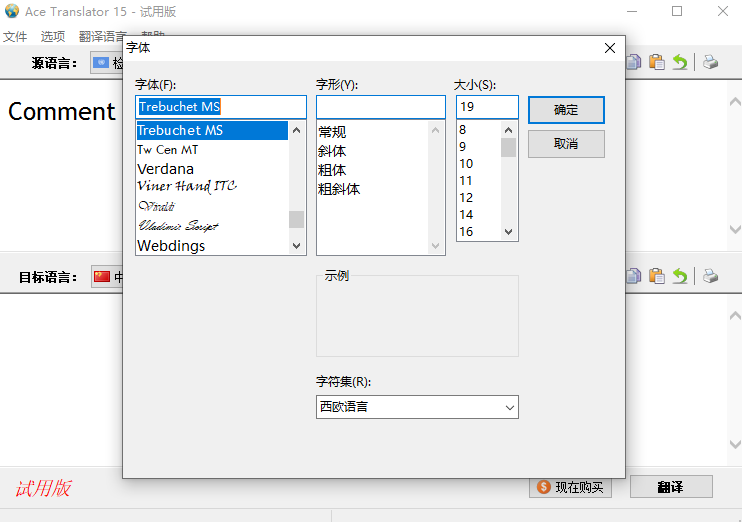742x522 pixels.
Task: Select font size 11
Action: [x=466, y=181]
